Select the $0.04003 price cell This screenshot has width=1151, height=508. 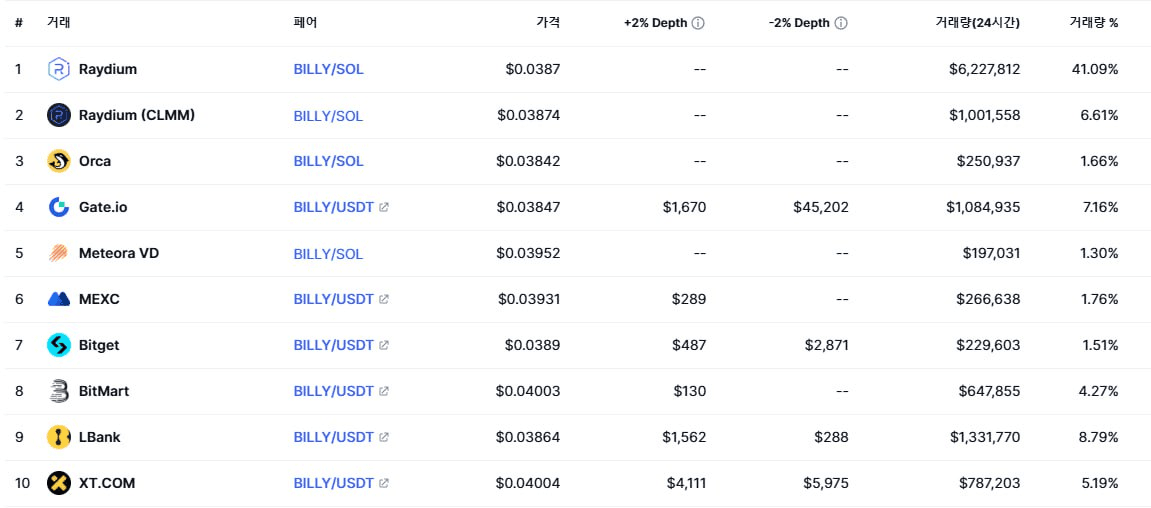click(x=529, y=391)
